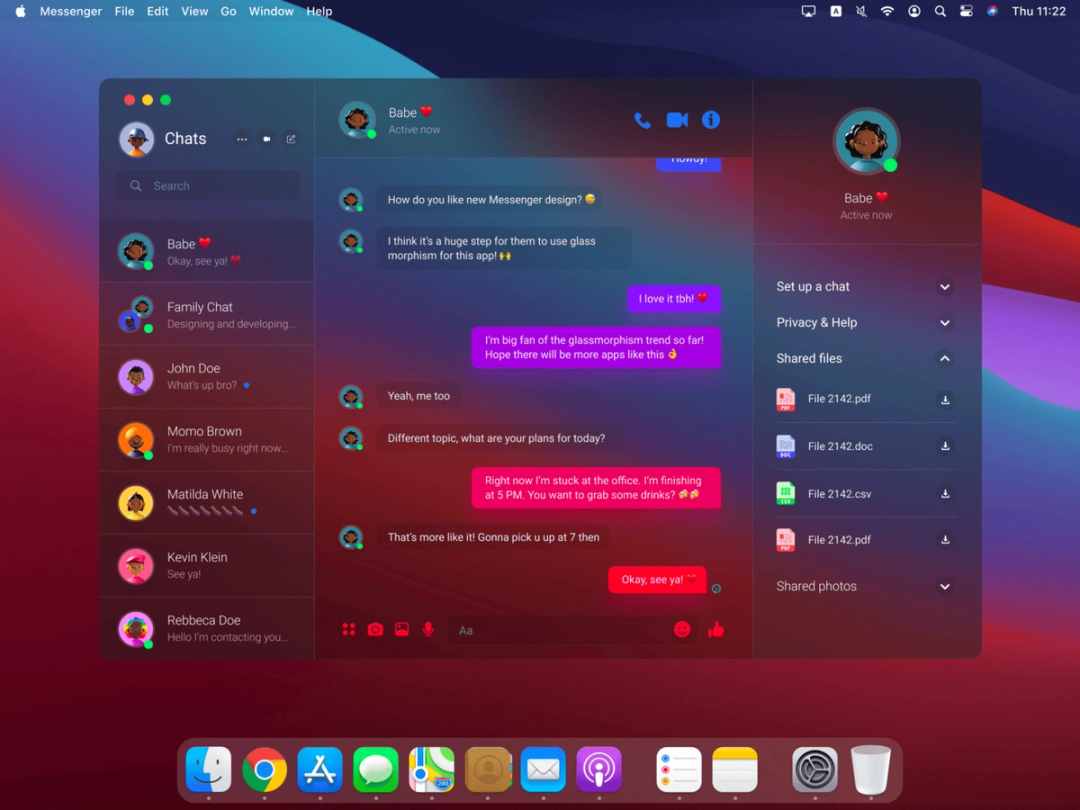Open the Family Chat conversation
The image size is (1080, 810).
click(x=207, y=314)
